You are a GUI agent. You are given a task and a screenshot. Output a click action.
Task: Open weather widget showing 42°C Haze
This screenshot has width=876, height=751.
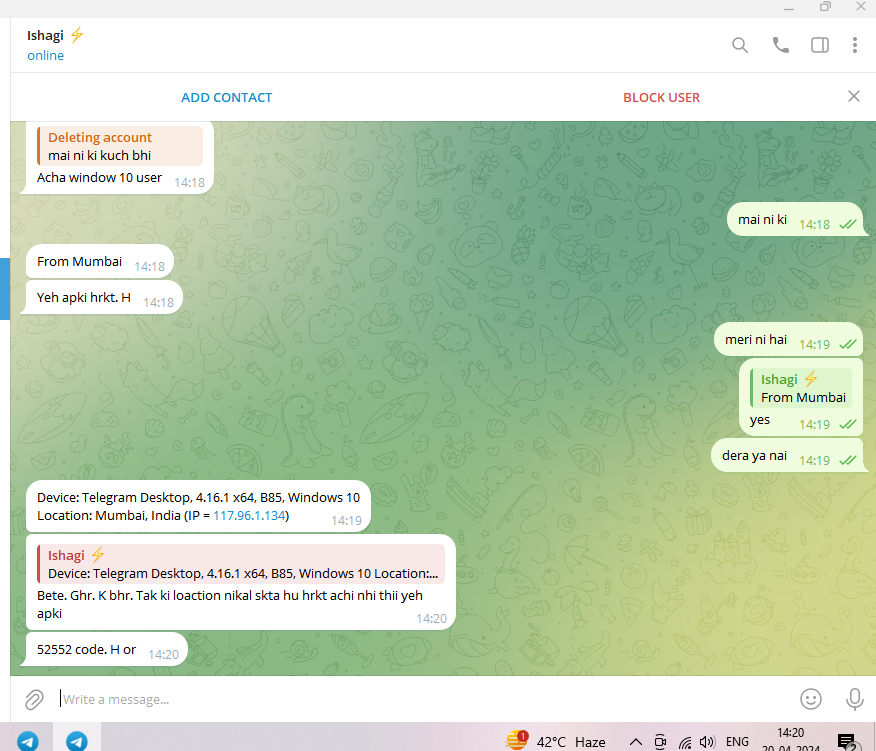click(555, 741)
